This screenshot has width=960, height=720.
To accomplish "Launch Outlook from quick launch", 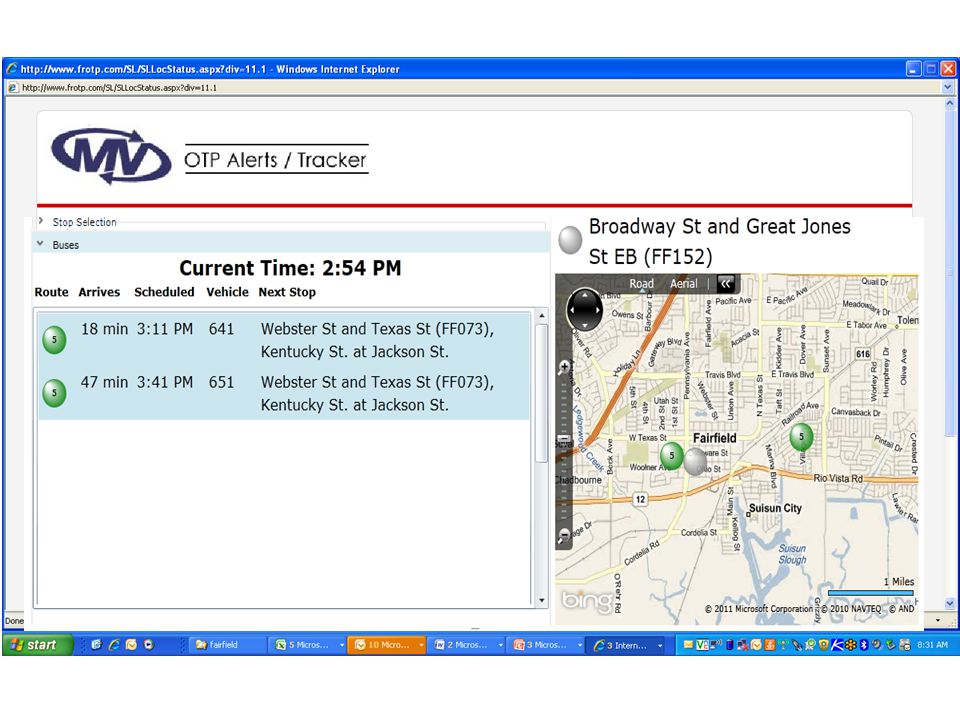I will (131, 645).
